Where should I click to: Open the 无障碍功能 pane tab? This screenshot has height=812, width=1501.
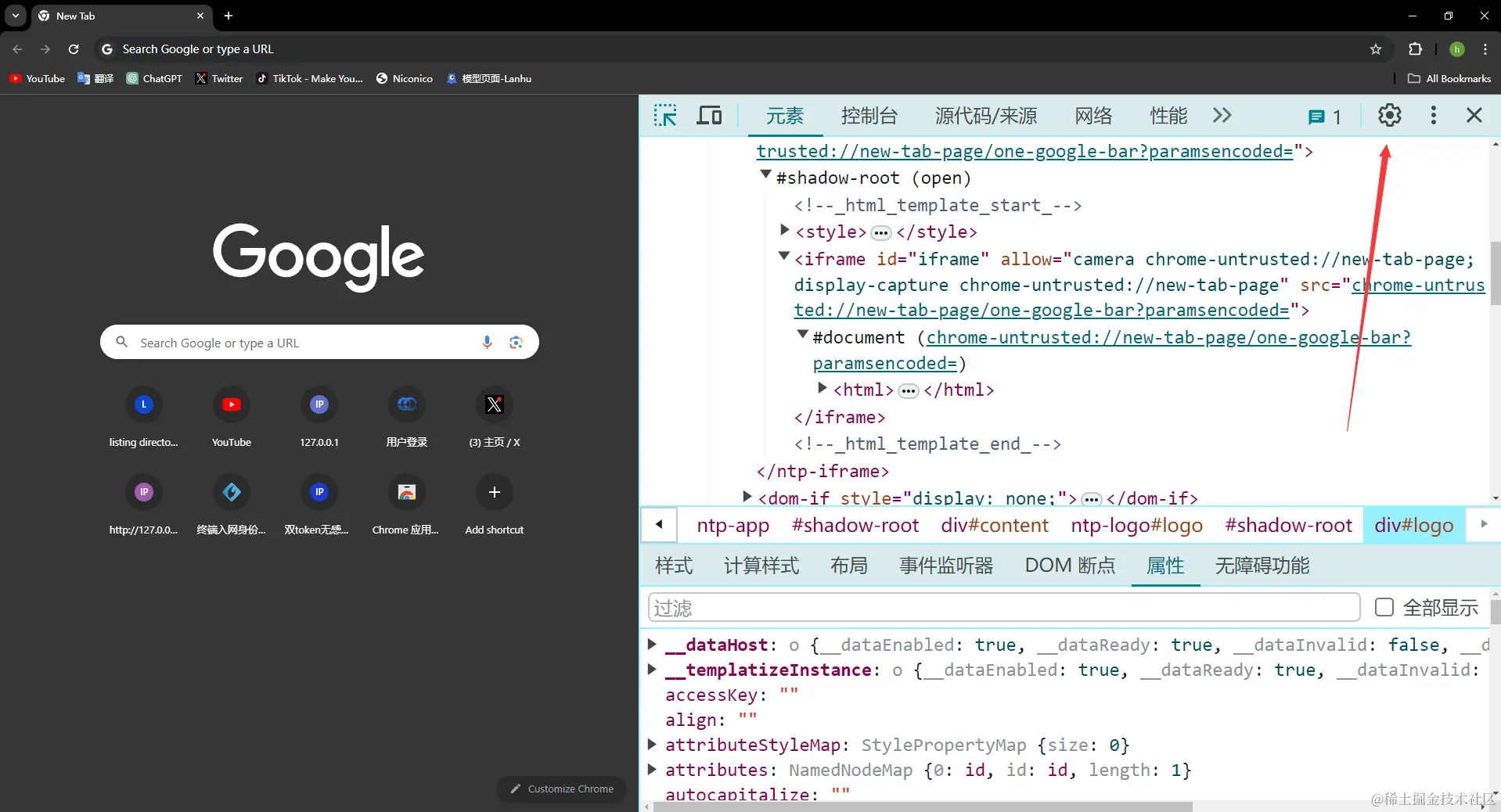(1262, 566)
